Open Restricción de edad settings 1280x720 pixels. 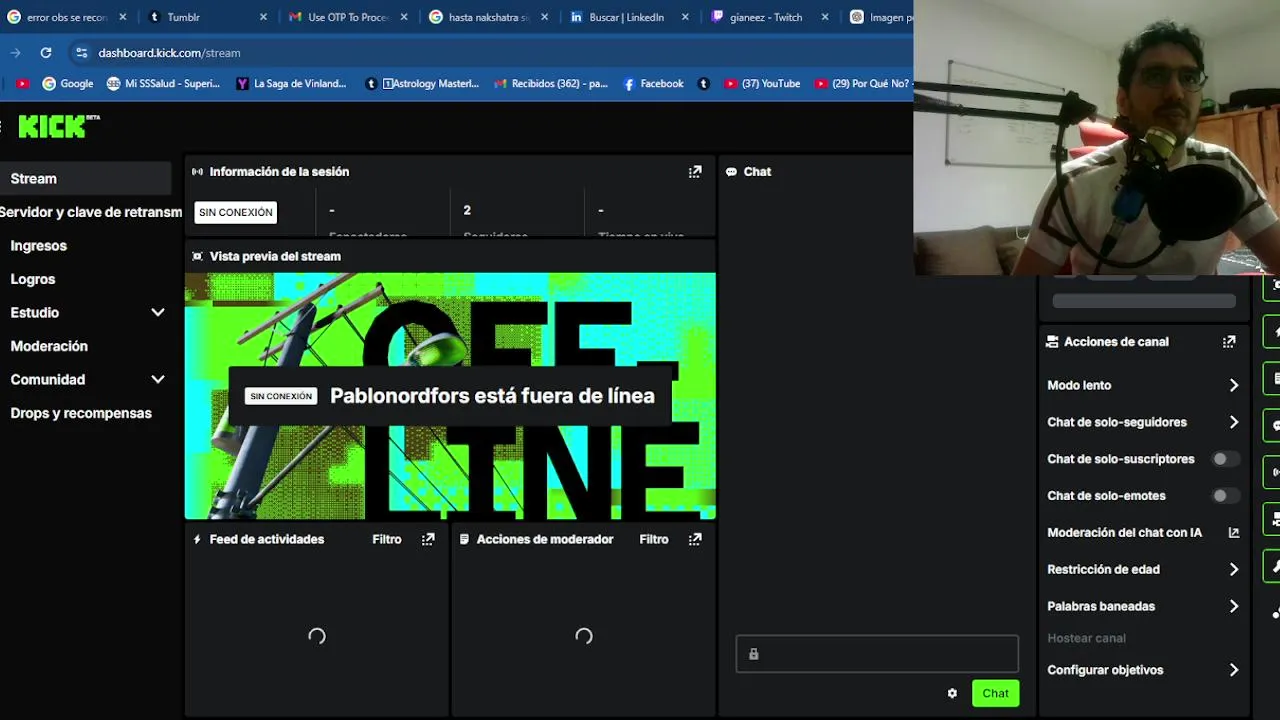1143,569
